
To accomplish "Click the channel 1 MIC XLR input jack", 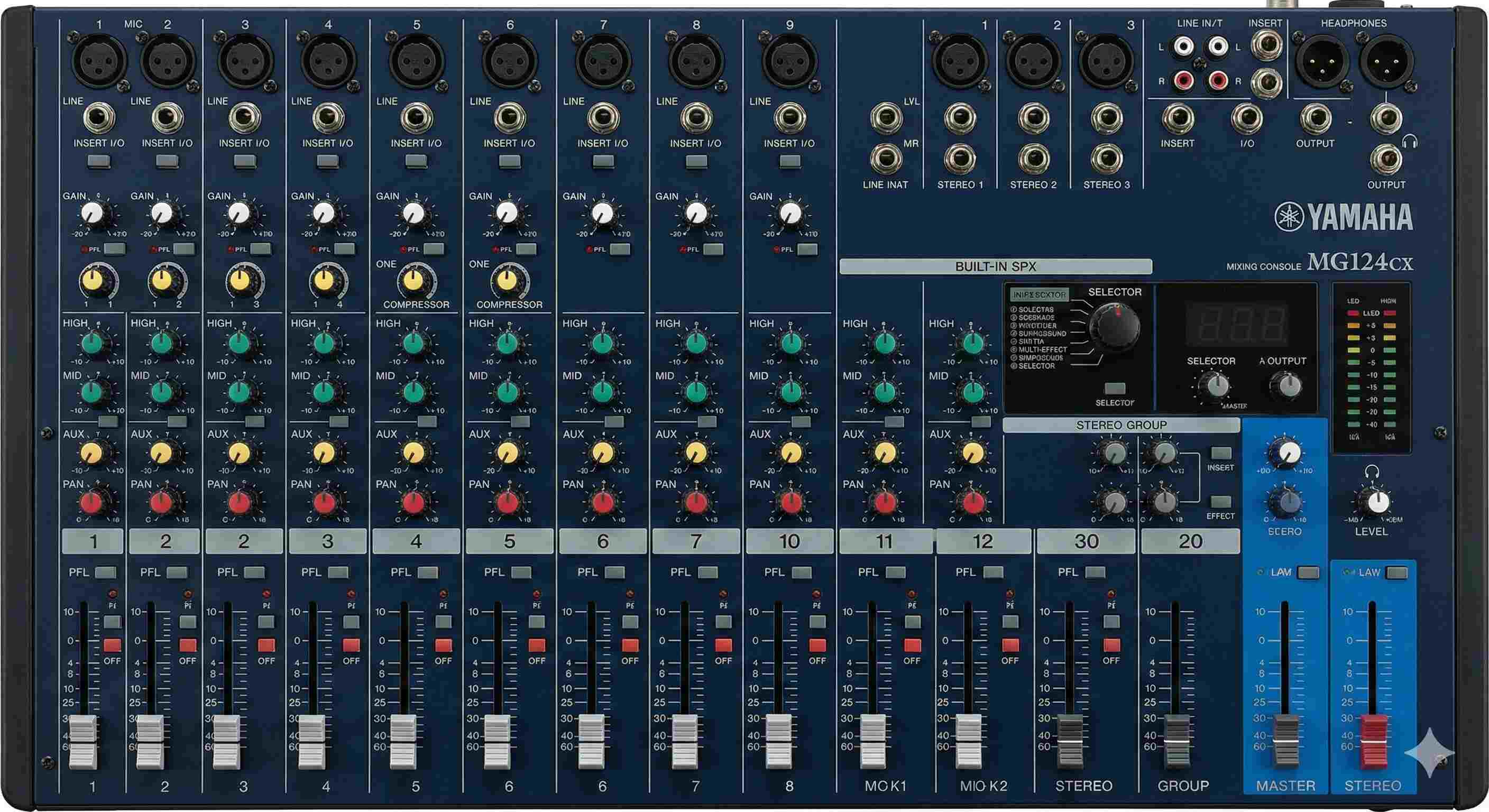I will point(99,61).
